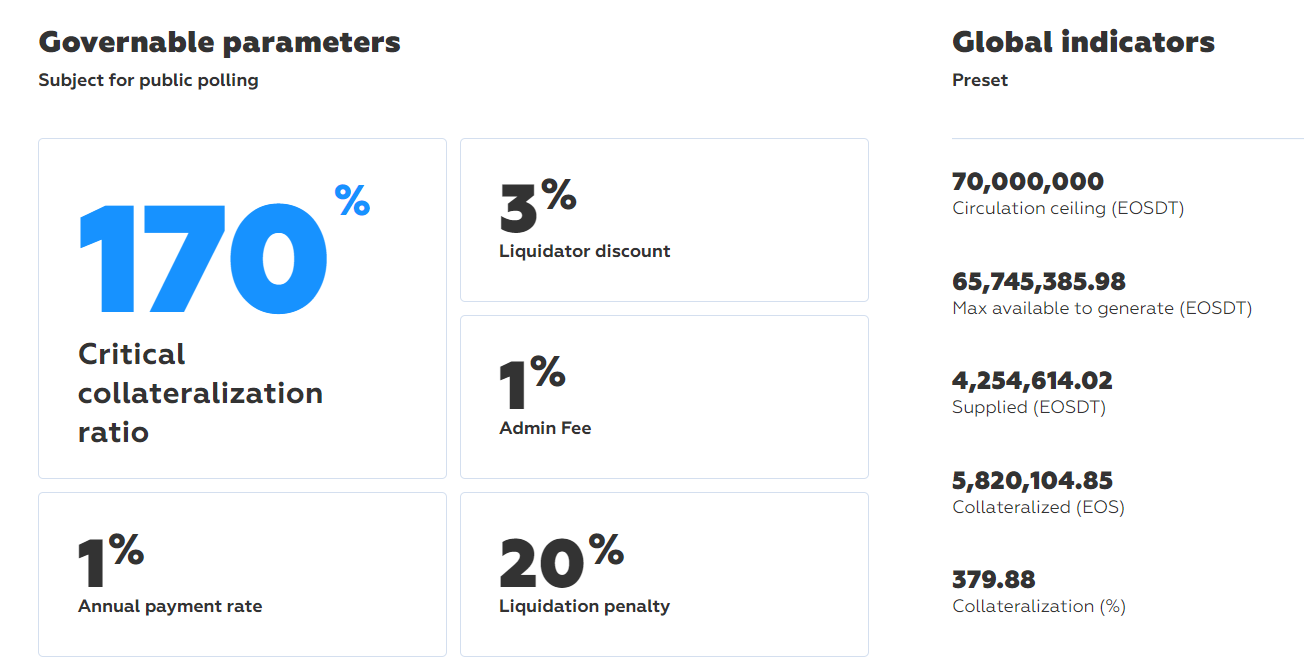Open the 20% Liquidation penalty card

pos(664,574)
